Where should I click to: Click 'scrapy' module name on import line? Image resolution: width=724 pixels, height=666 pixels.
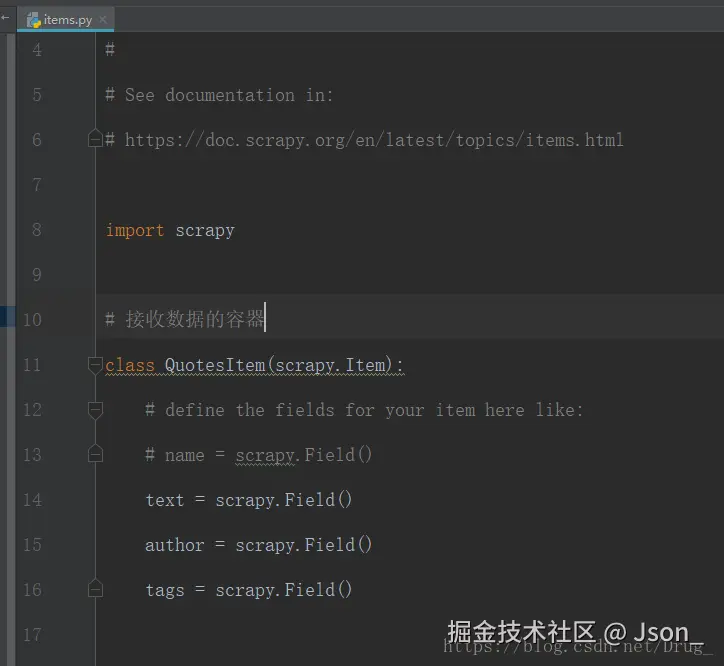pos(205,230)
